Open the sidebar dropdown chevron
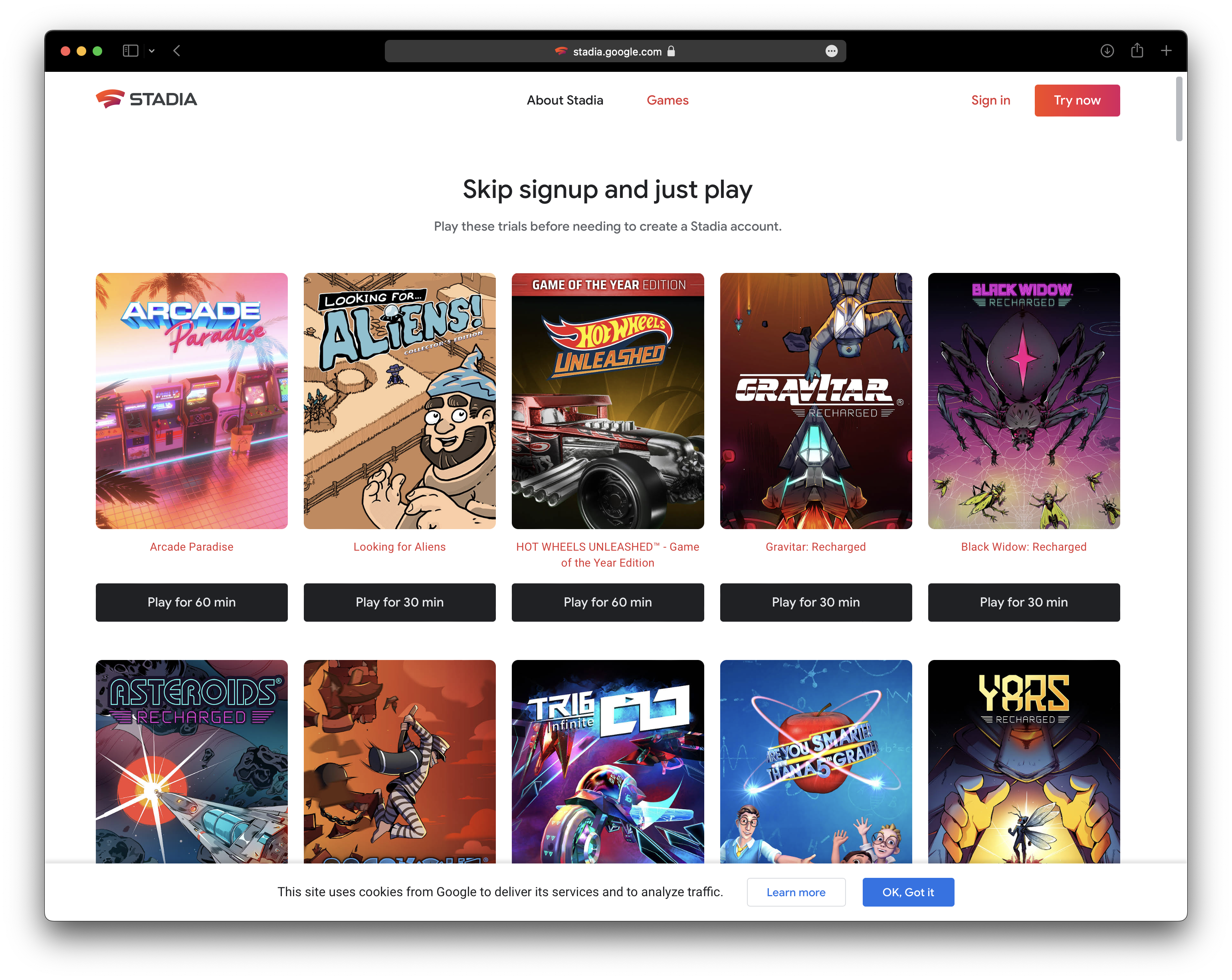 coord(152,51)
